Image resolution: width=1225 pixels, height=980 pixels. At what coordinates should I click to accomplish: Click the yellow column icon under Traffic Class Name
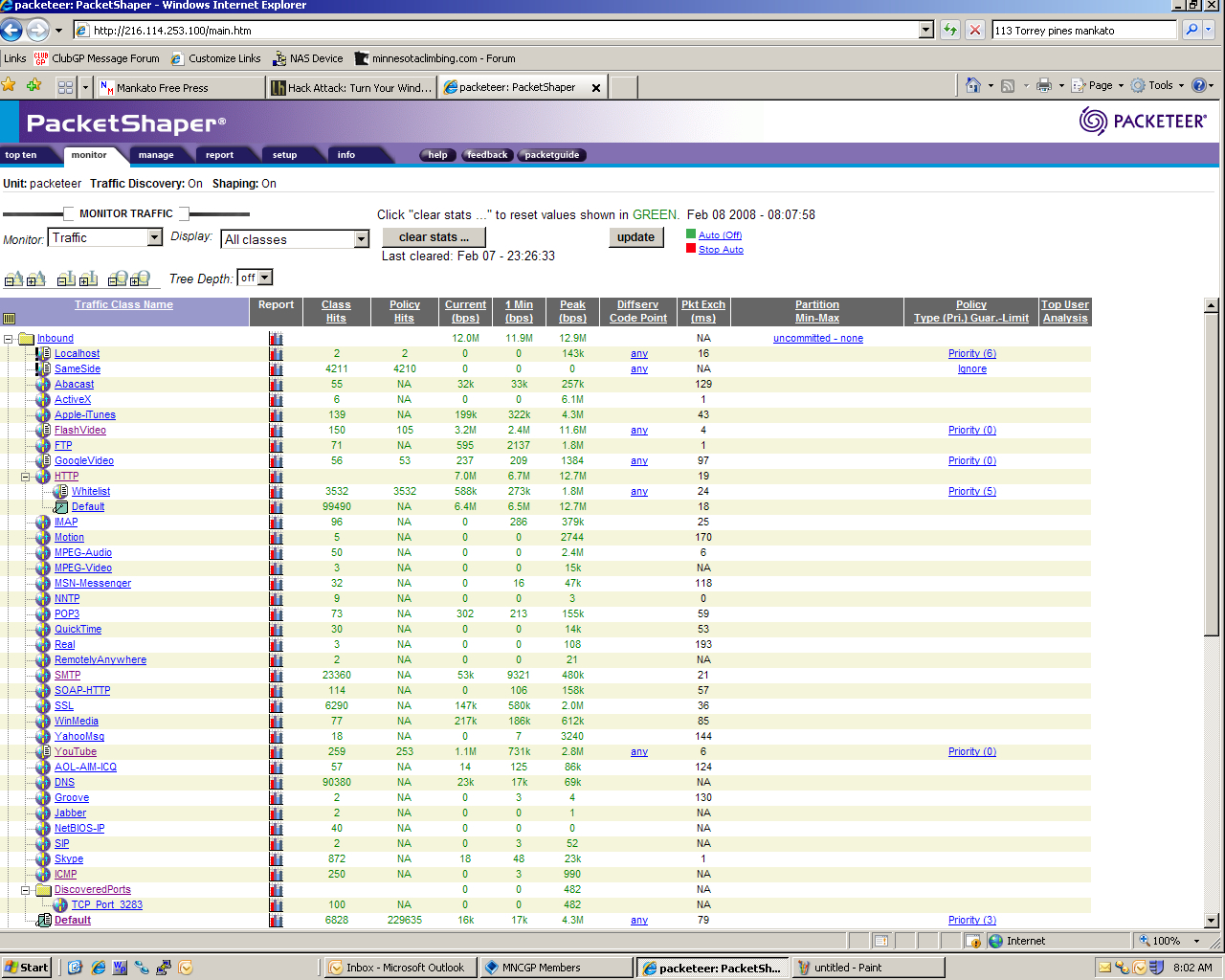10,319
